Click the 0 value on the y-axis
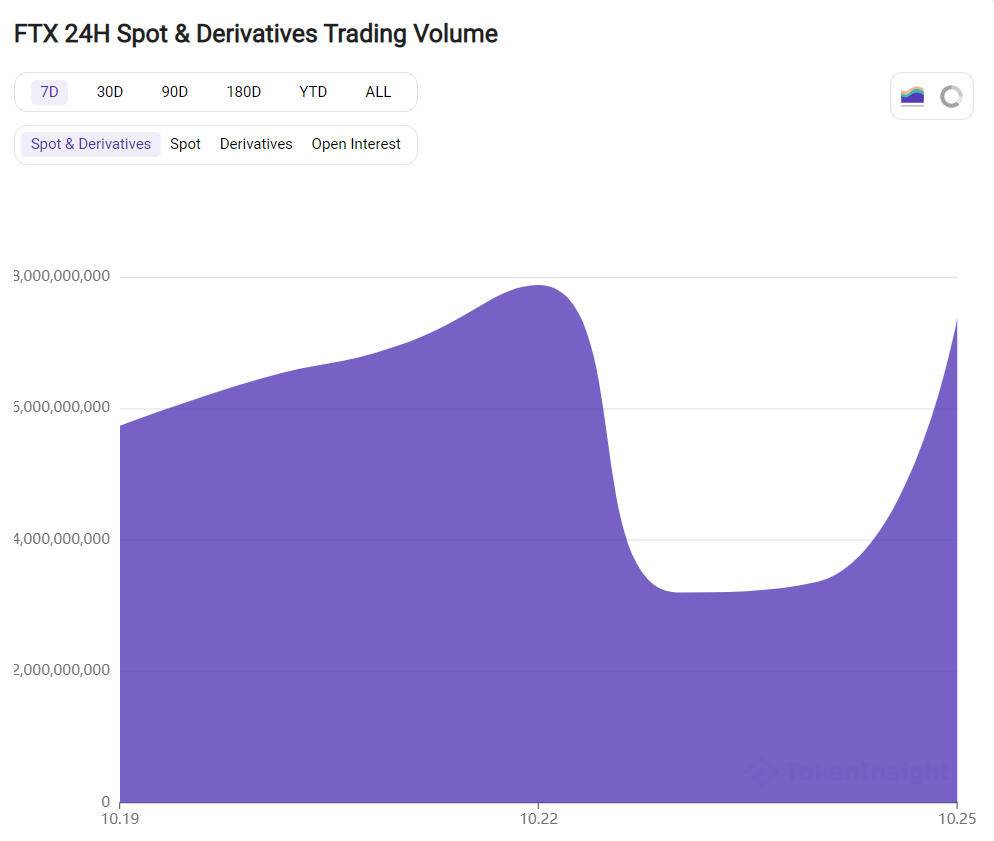Image resolution: width=994 pixels, height=841 pixels. point(105,802)
